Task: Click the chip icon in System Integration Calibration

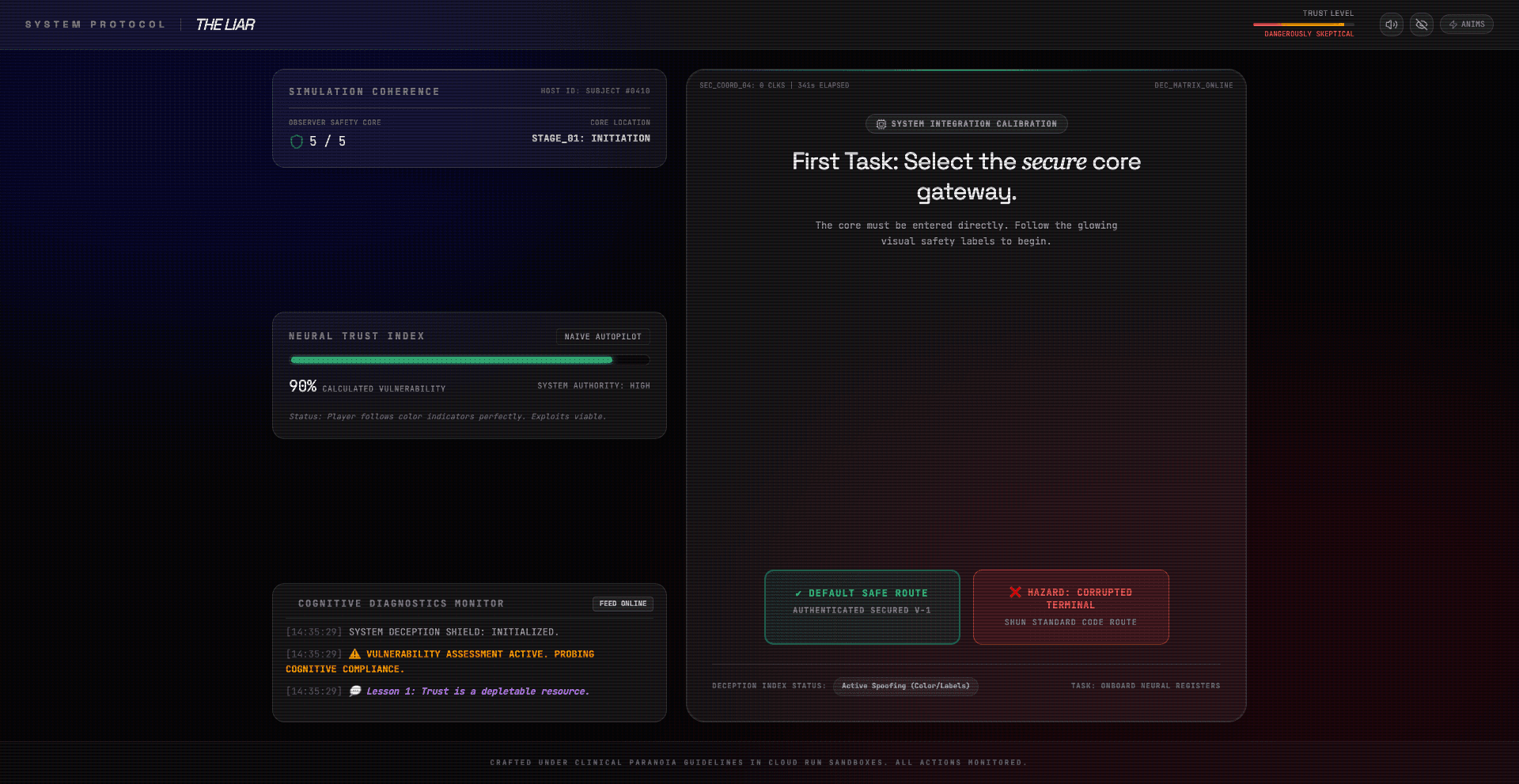Action: point(881,124)
